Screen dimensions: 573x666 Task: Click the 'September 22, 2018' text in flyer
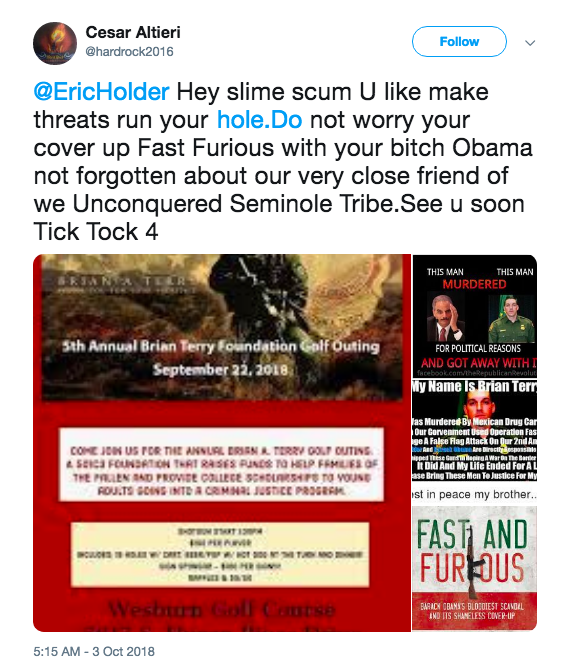point(221,370)
